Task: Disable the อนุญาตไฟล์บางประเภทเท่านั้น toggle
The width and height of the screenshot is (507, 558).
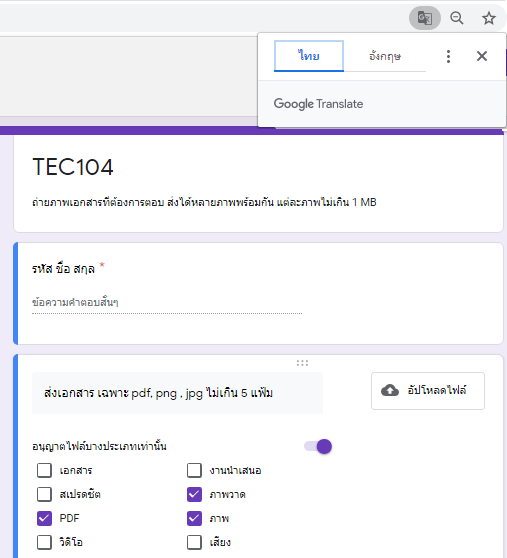Action: pos(318,446)
